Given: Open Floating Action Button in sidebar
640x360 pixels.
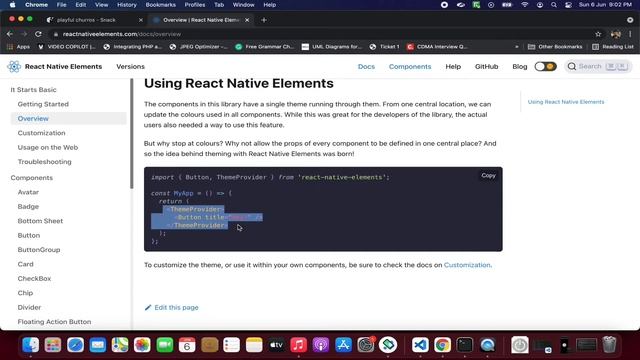Looking at the screenshot, I should coord(54,322).
